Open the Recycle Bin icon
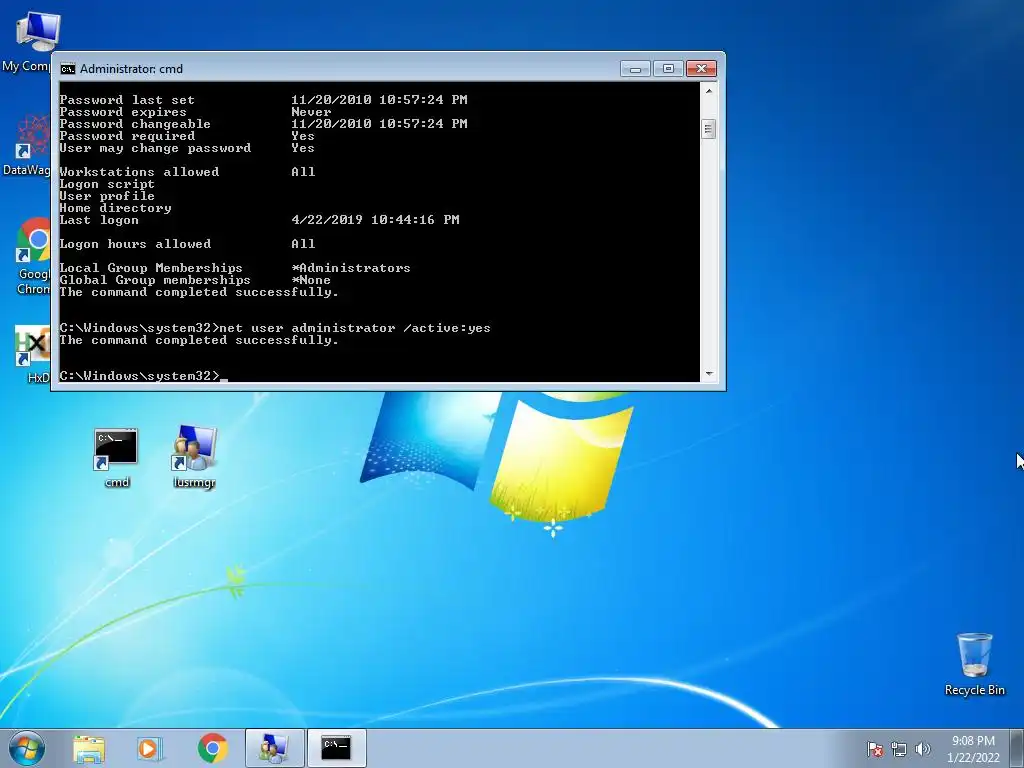 [x=974, y=664]
